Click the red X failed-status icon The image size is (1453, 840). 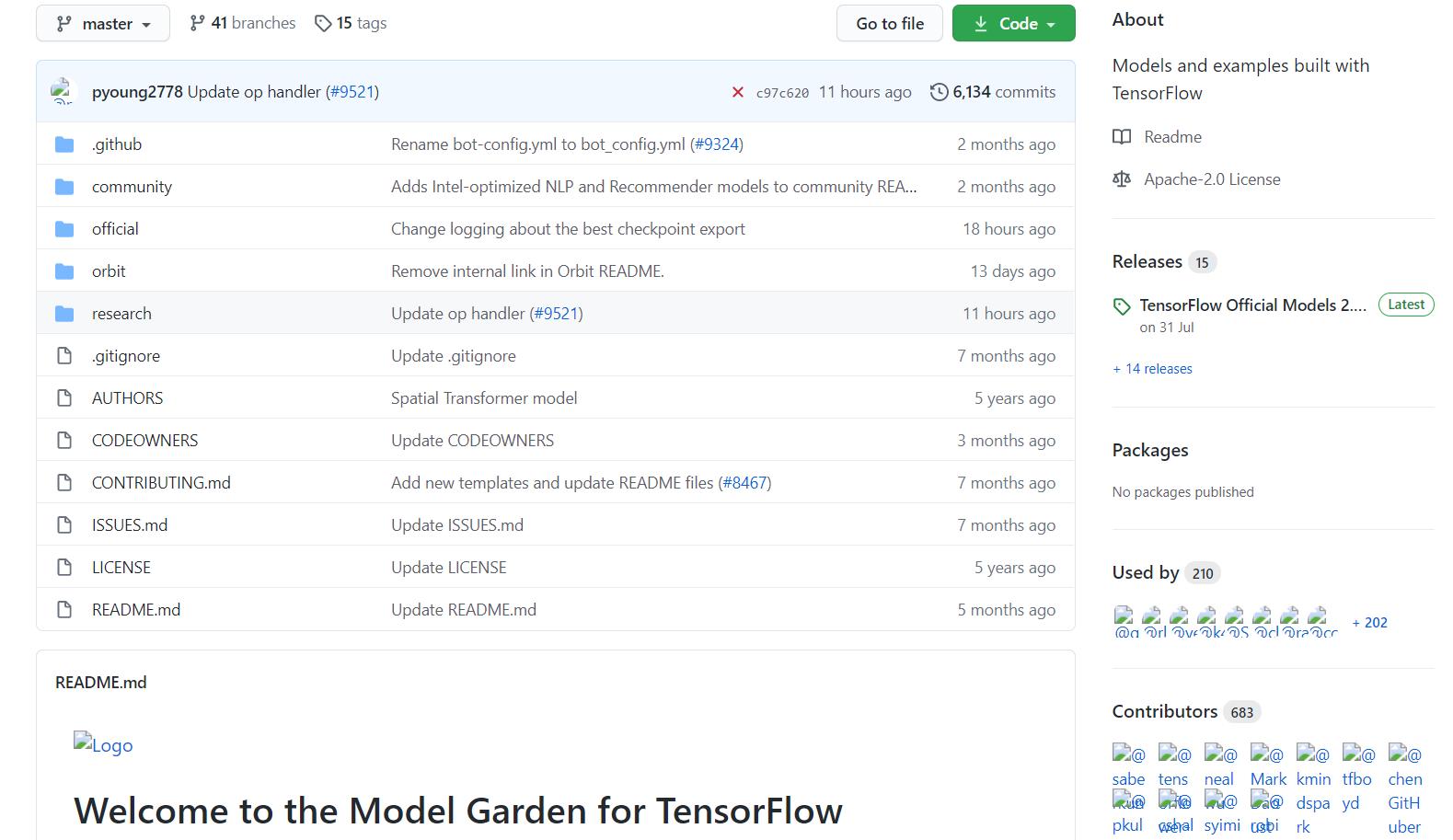tap(737, 92)
